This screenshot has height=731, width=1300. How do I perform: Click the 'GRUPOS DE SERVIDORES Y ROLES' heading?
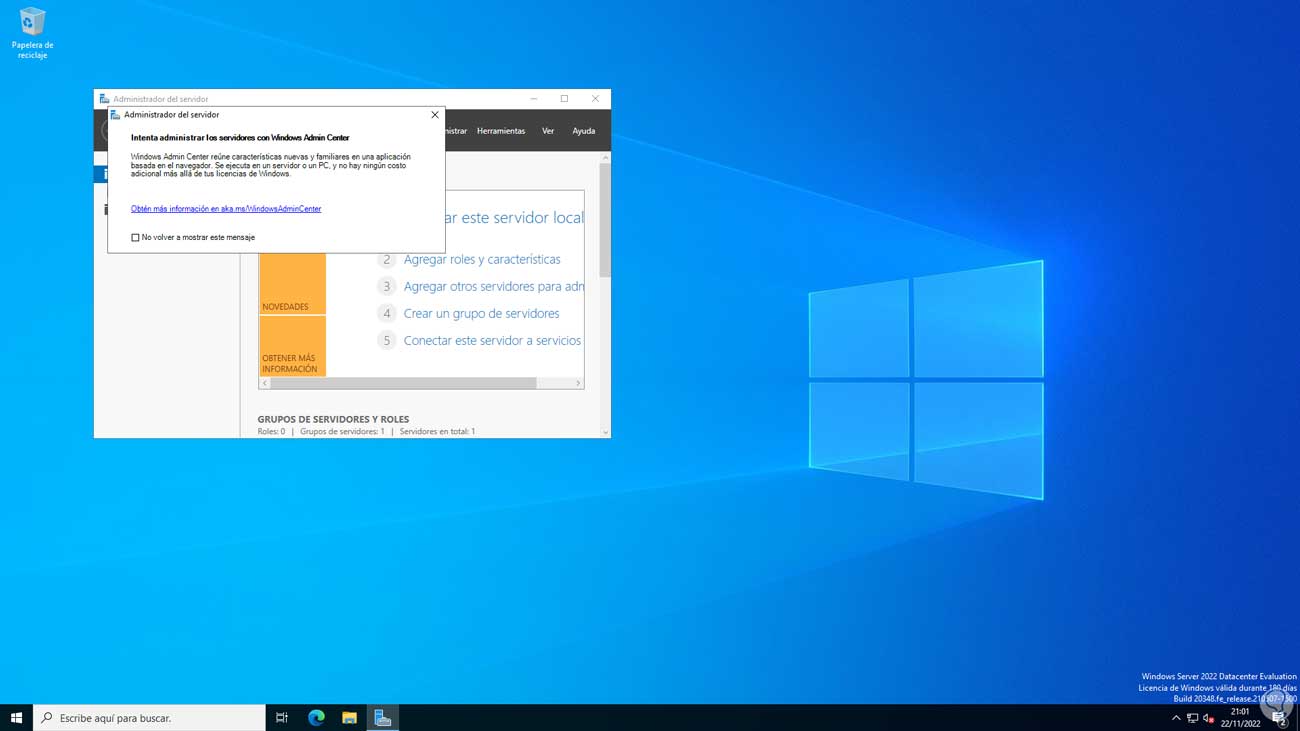point(333,420)
